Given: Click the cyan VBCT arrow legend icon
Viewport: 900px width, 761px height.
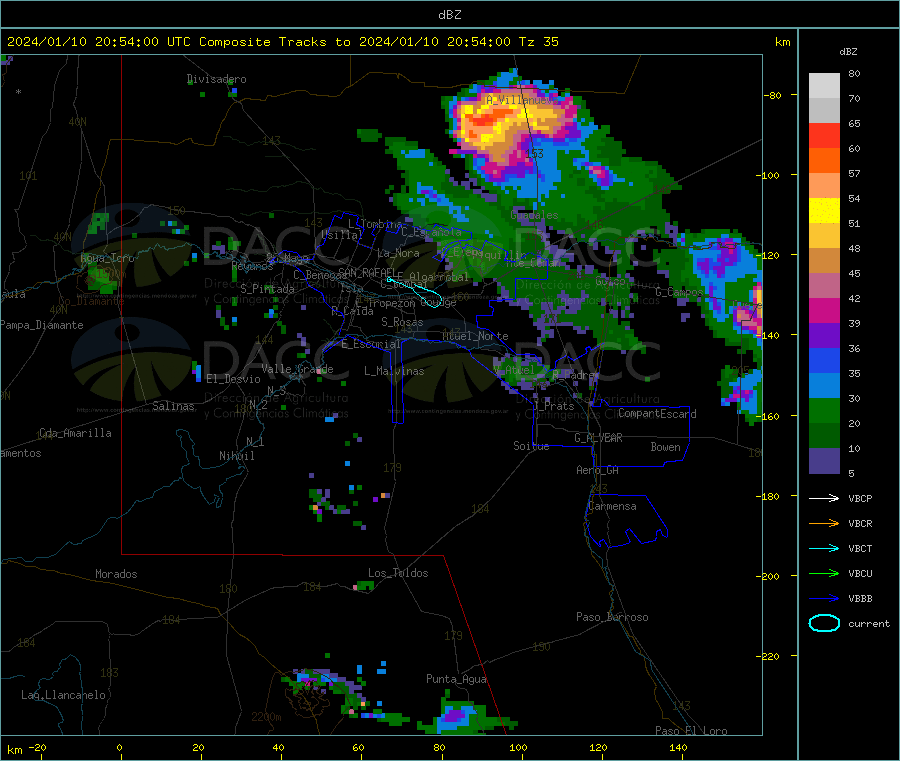Looking at the screenshot, I should coord(824,549).
